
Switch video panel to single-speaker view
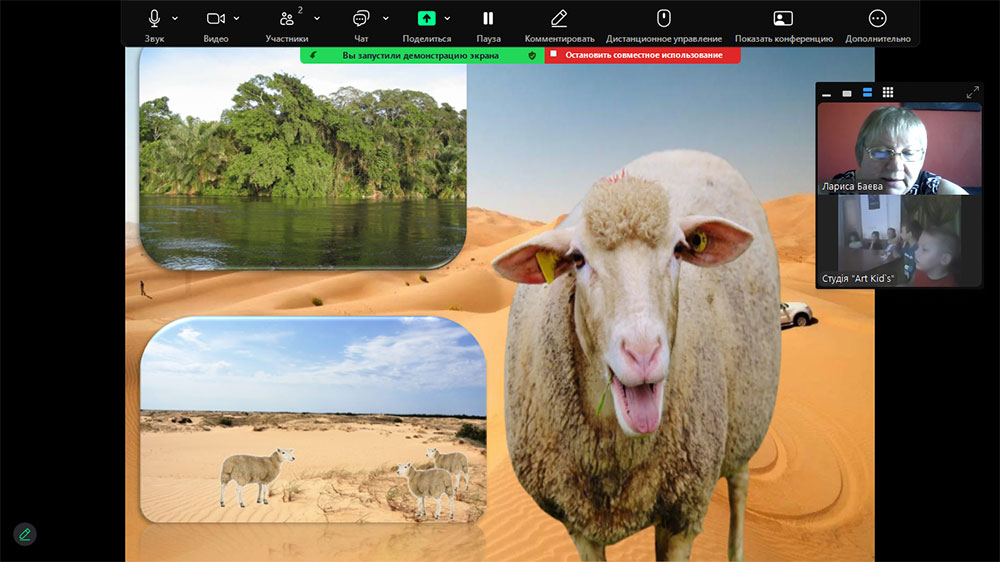pyautogui.click(x=847, y=93)
